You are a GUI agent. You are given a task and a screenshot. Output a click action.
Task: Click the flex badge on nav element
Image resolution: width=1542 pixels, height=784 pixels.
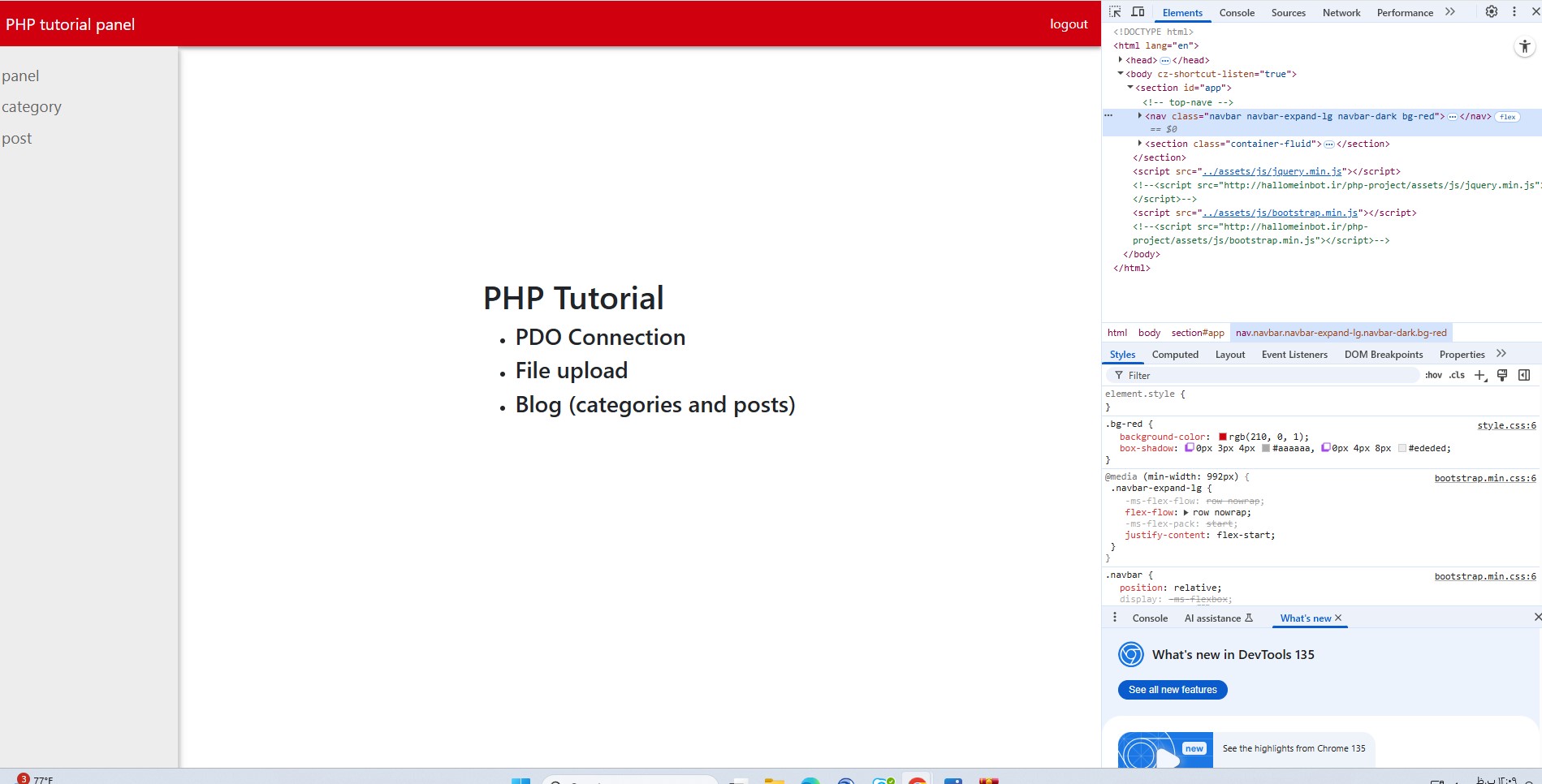coord(1507,117)
